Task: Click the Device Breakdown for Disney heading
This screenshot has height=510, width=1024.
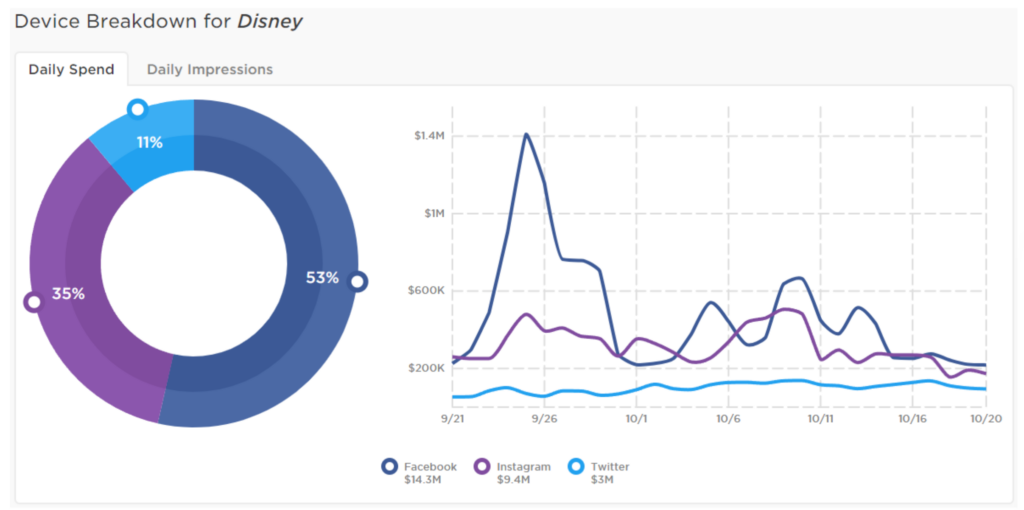Action: (x=159, y=22)
